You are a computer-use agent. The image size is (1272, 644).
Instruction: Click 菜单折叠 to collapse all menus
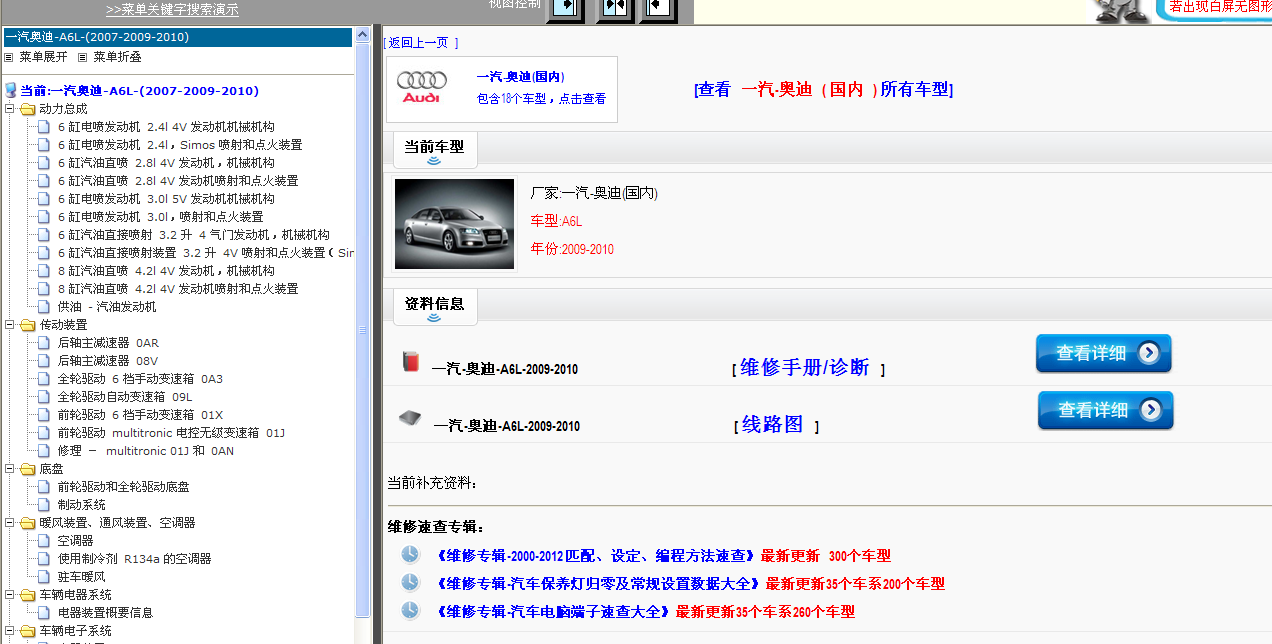tap(117, 57)
